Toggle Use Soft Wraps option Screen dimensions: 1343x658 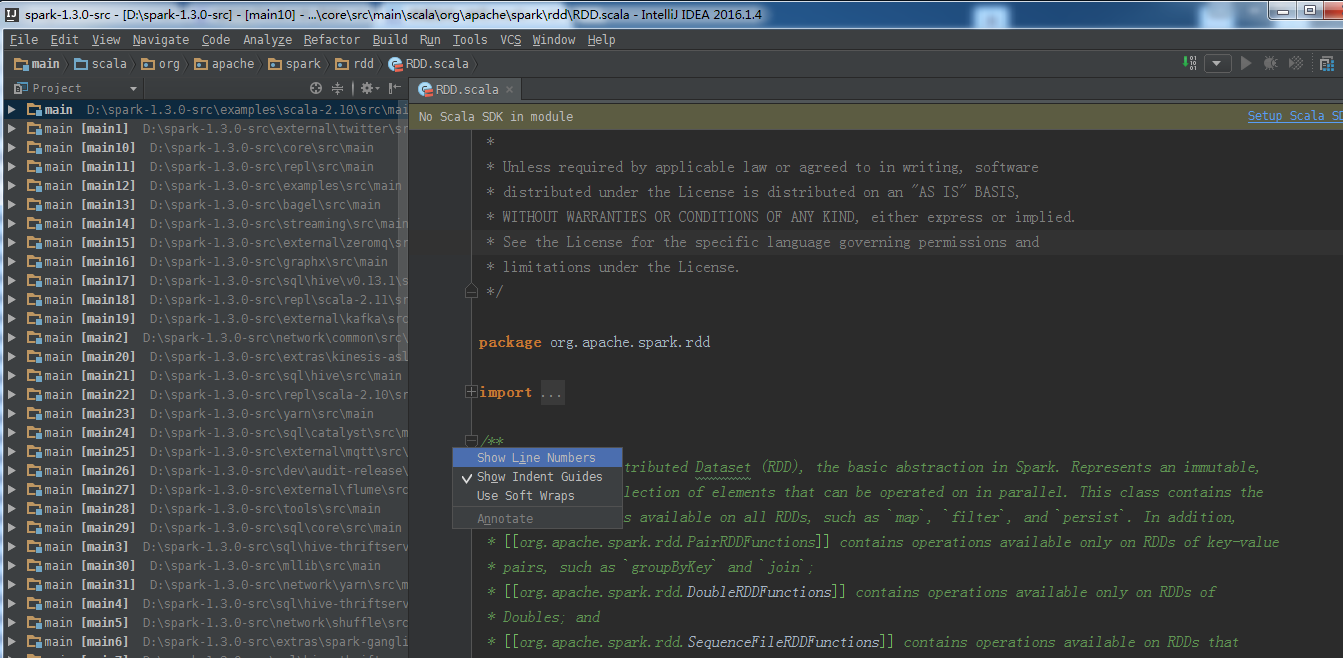(x=537, y=496)
